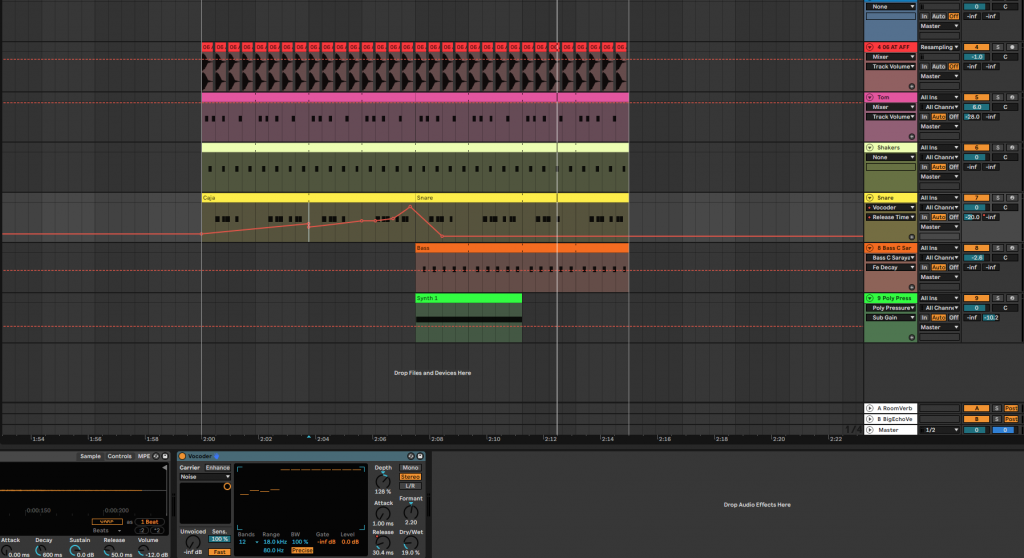This screenshot has height=558, width=1024.
Task: Turn off the Vocoder device activator
Action: pos(182,456)
